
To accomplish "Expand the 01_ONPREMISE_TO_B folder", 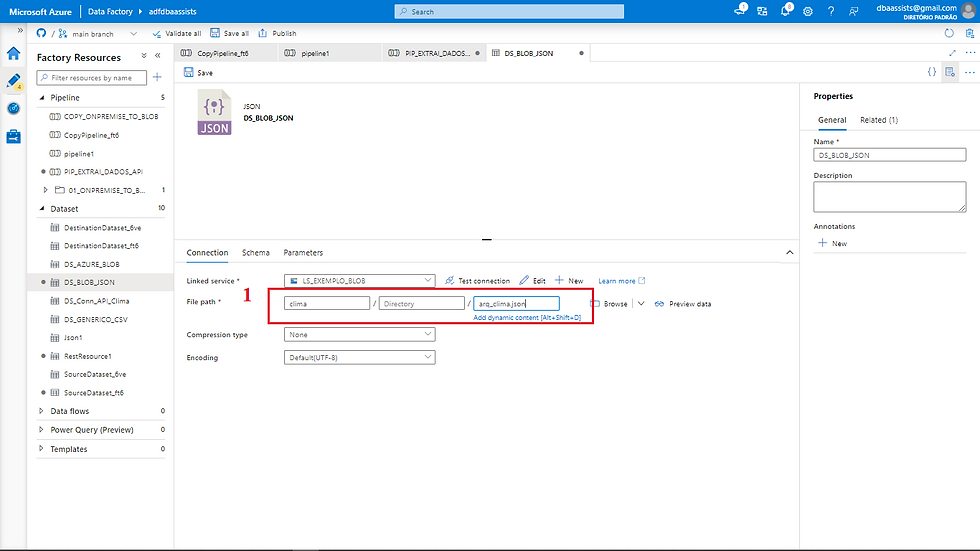I will click(x=46, y=190).
